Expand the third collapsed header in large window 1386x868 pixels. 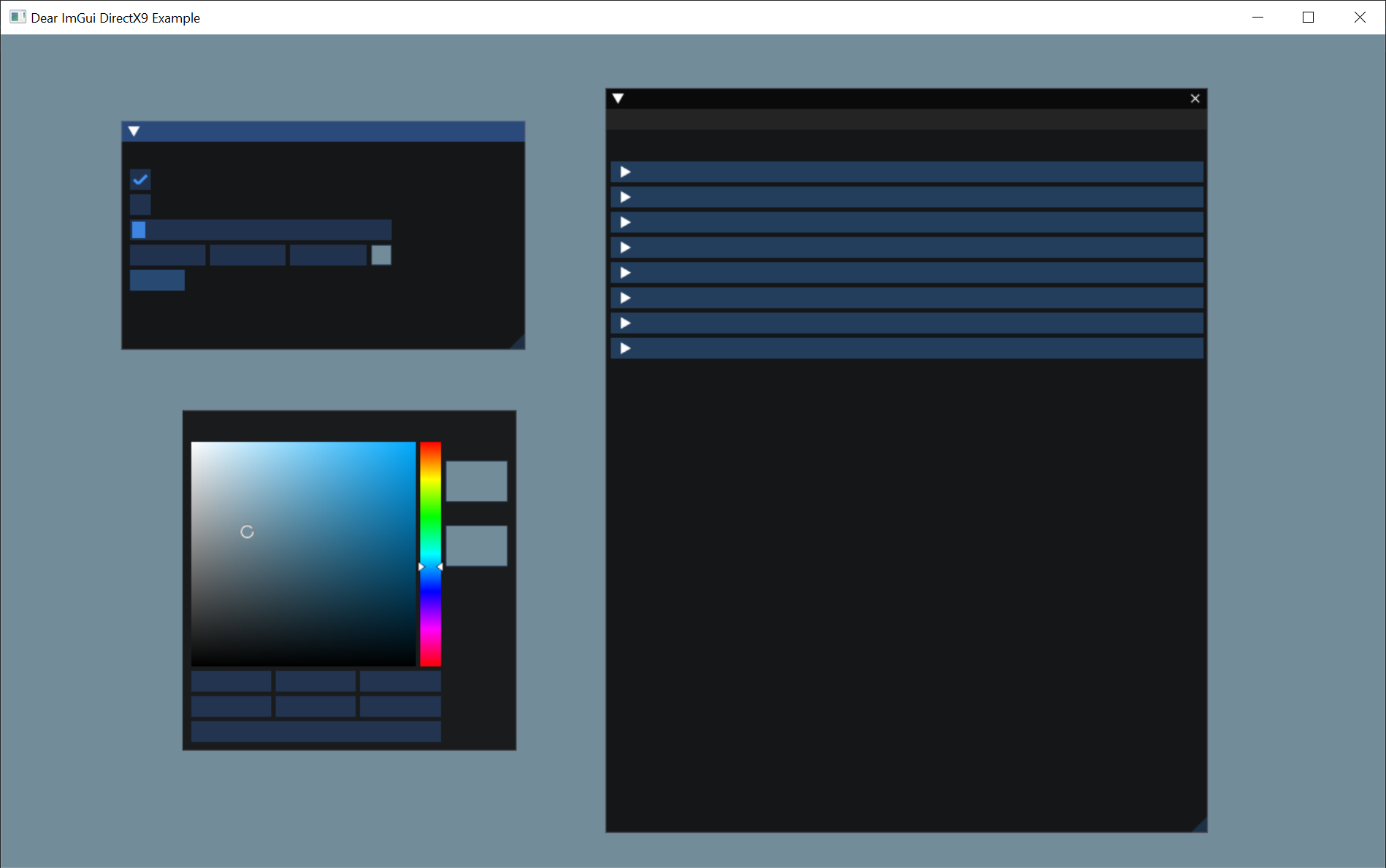[x=907, y=223]
